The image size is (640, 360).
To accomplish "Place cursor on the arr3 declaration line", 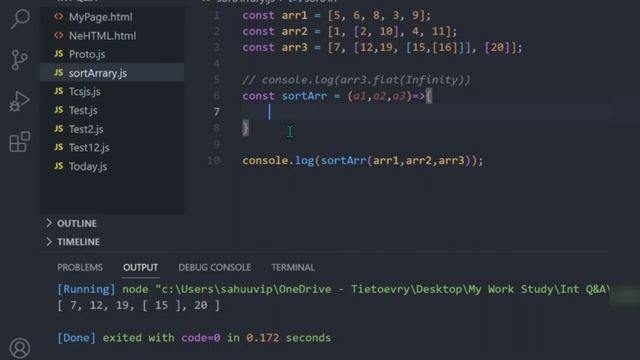I will tap(382, 47).
